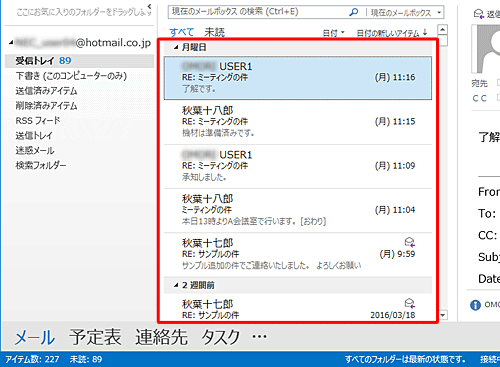This screenshot has width=500, height=367.
Task: Select 秋葉十八郎 message received at 11:15
Action: (298, 122)
